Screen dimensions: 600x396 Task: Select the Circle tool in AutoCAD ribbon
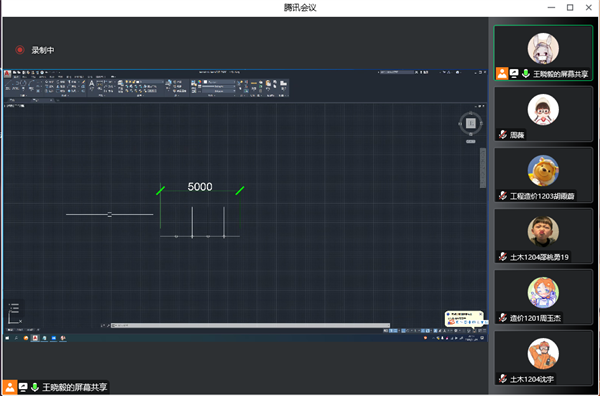(23, 85)
